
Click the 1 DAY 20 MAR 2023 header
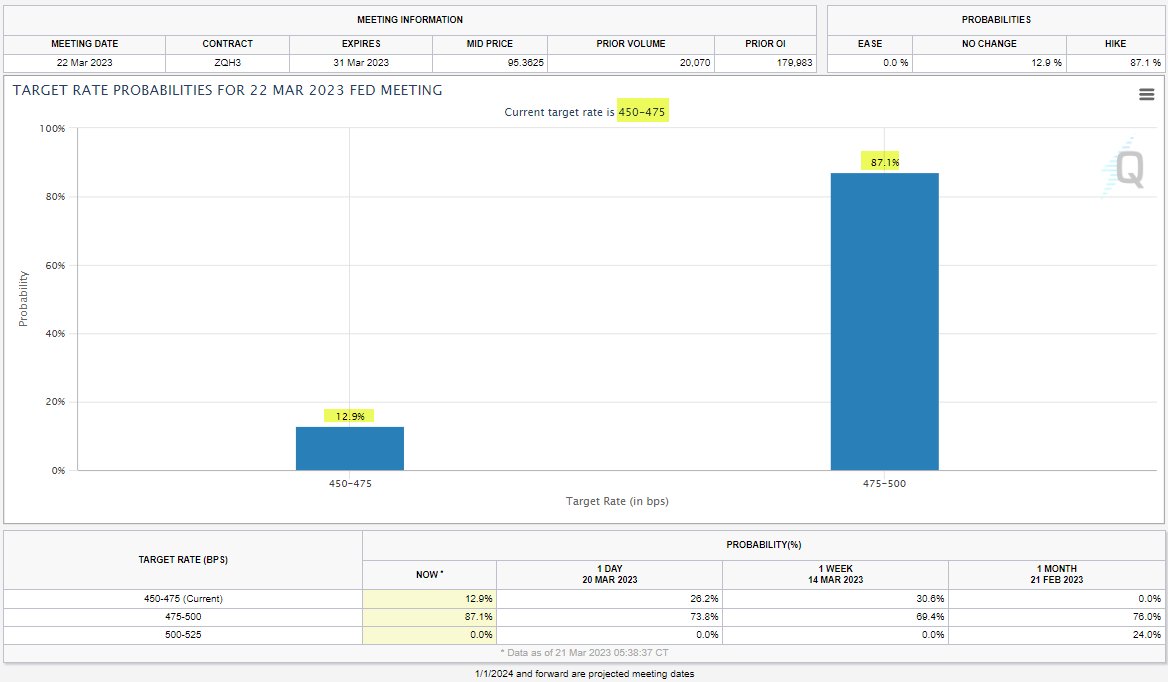click(609, 575)
